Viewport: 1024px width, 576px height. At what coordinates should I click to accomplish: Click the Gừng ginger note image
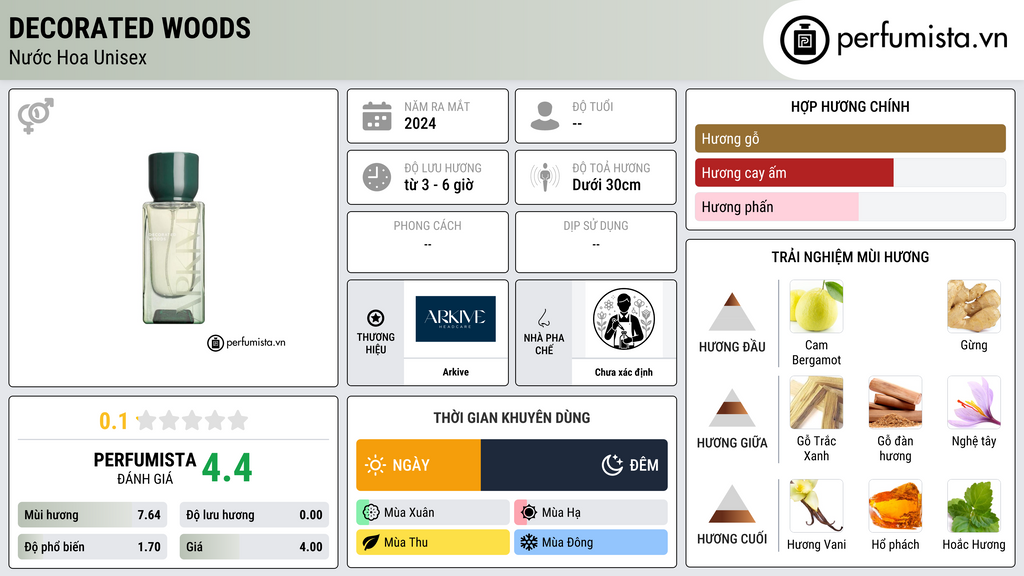coord(974,307)
